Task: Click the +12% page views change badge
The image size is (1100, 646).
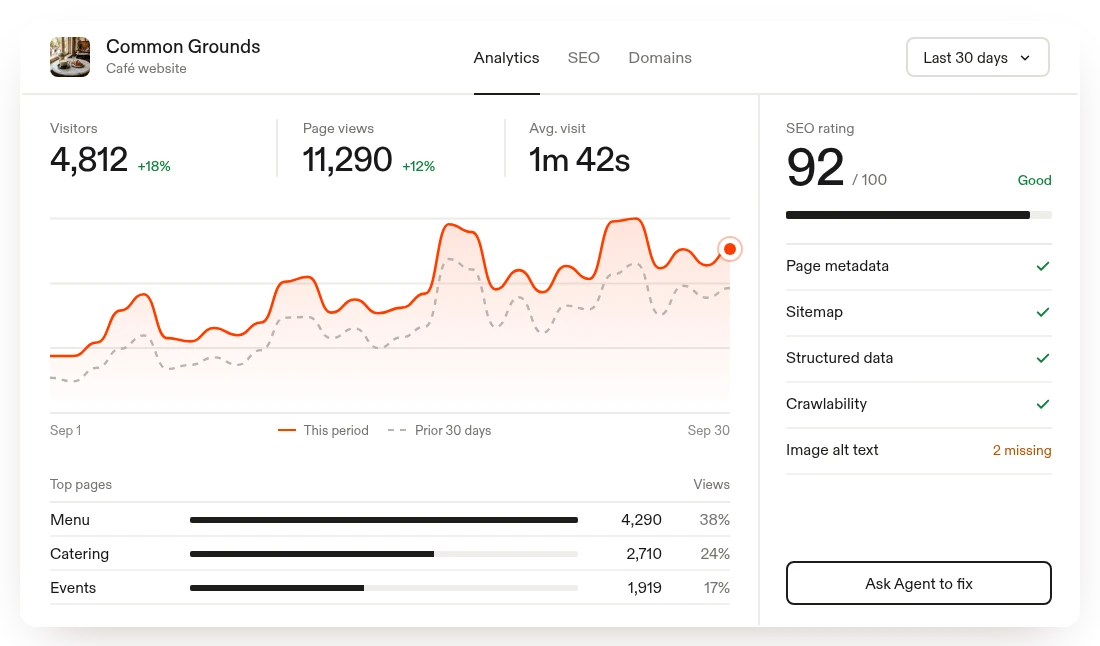Action: pos(419,166)
